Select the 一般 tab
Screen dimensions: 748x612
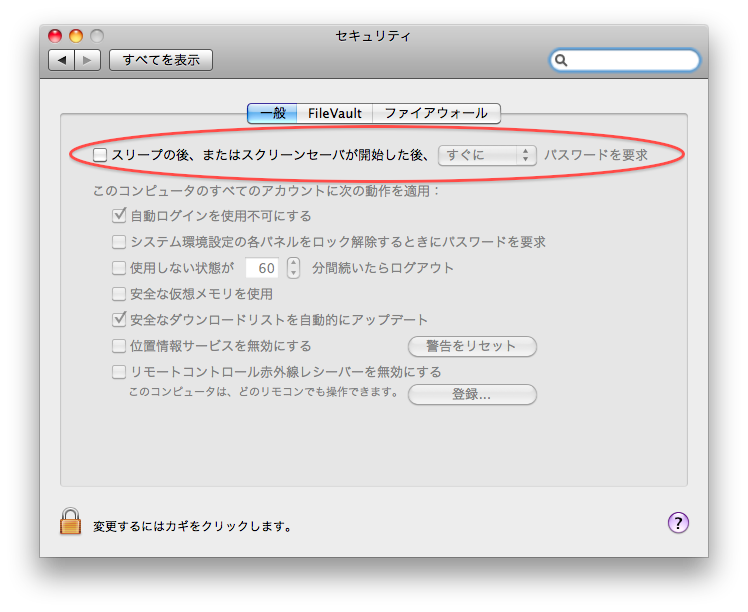click(x=272, y=114)
